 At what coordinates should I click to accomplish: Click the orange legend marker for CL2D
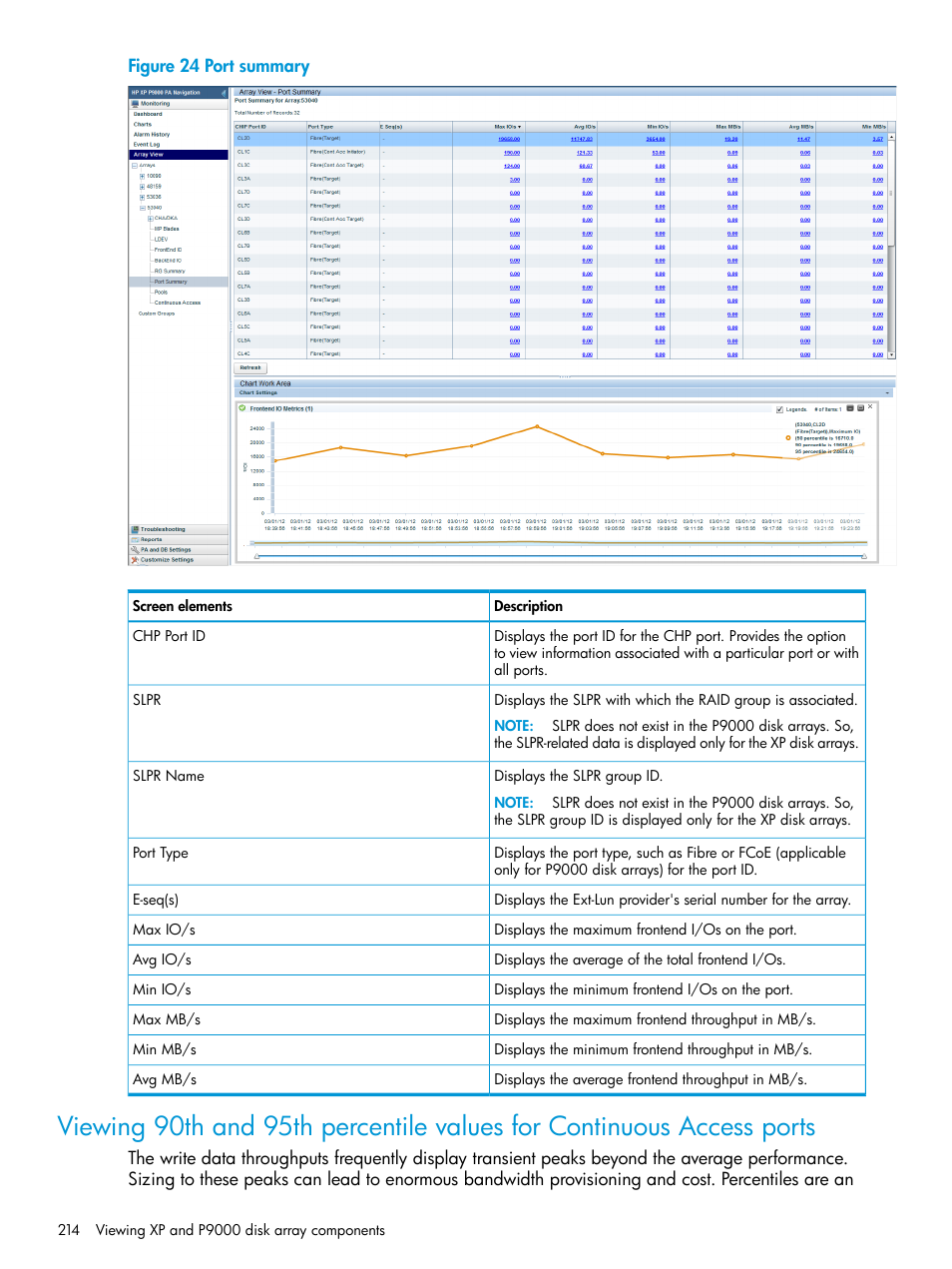787,438
